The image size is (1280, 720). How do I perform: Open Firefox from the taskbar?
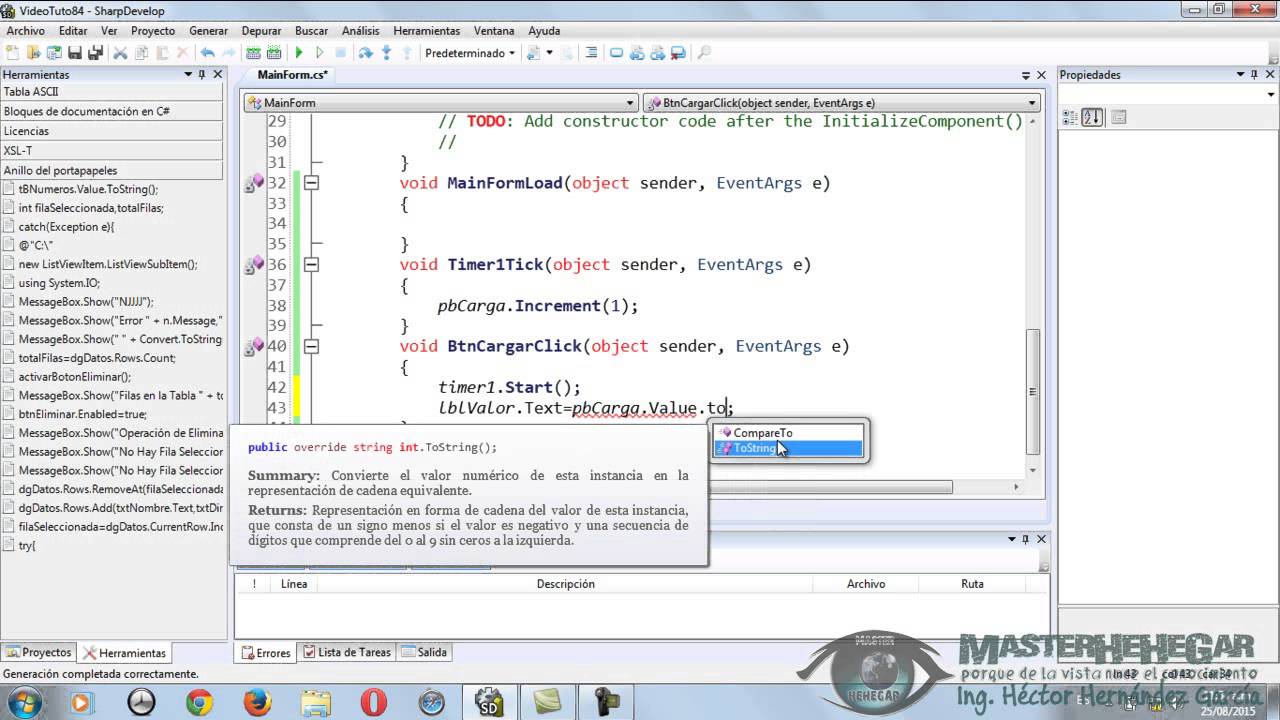pos(258,703)
